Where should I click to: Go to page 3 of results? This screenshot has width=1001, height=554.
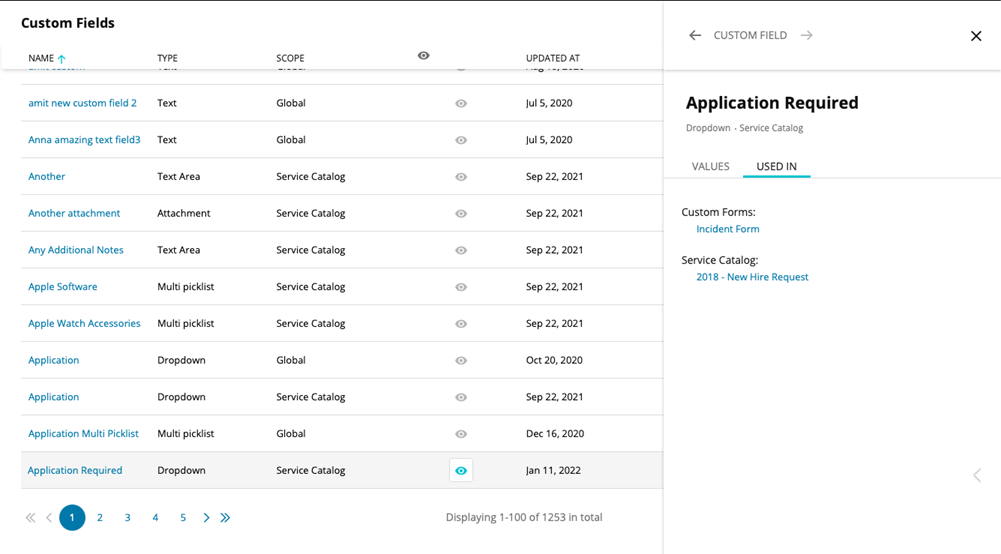click(127, 518)
